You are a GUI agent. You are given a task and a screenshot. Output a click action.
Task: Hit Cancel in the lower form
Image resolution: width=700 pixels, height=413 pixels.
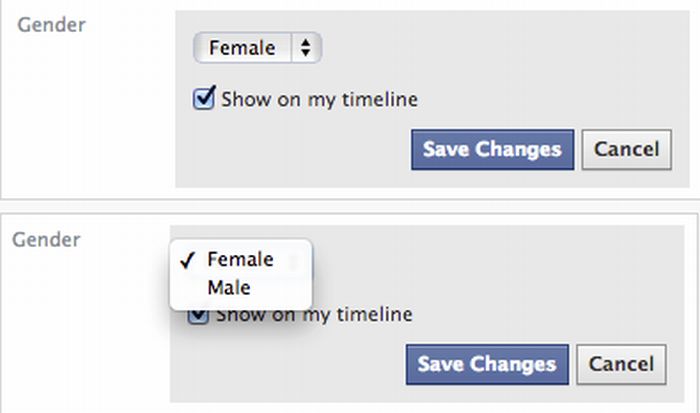(x=621, y=364)
